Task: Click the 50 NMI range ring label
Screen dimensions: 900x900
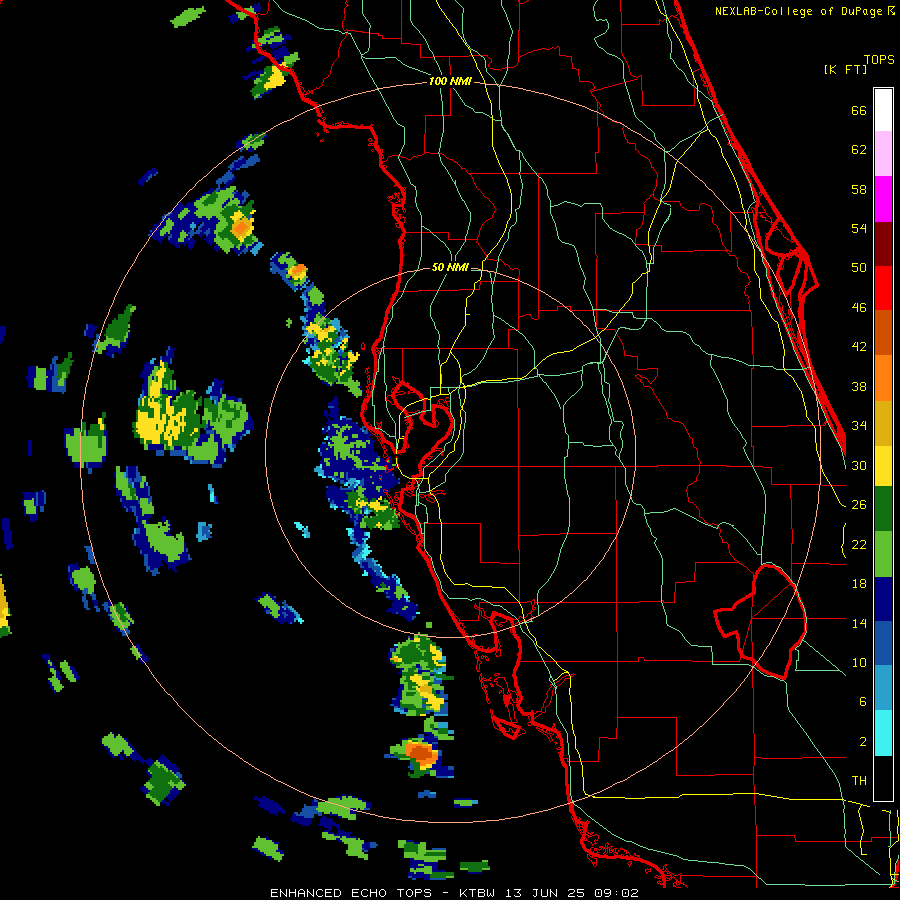Action: (450, 267)
